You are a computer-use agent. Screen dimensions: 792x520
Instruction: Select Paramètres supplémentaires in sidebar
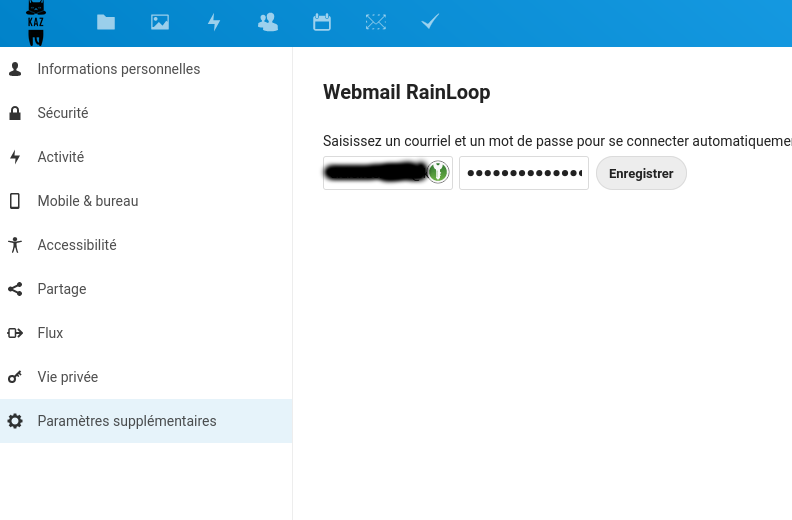tap(127, 421)
